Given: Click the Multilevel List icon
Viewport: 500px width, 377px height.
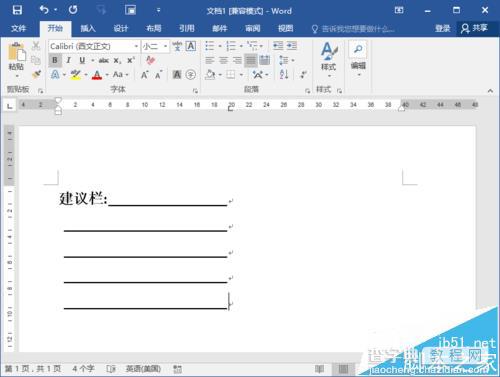Looking at the screenshot, I should (252, 45).
